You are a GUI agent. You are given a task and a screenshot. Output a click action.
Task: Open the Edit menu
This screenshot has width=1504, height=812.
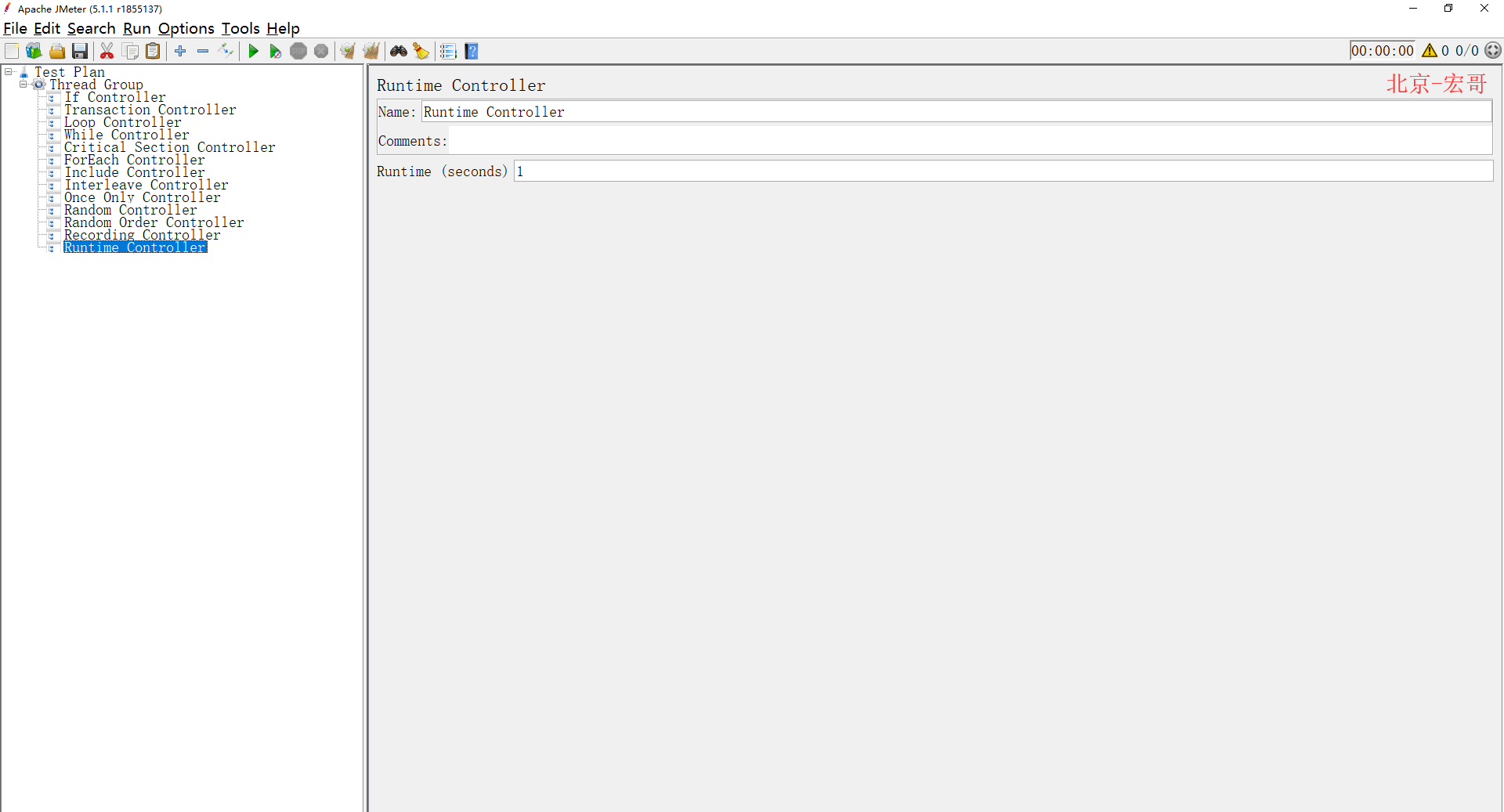(47, 28)
